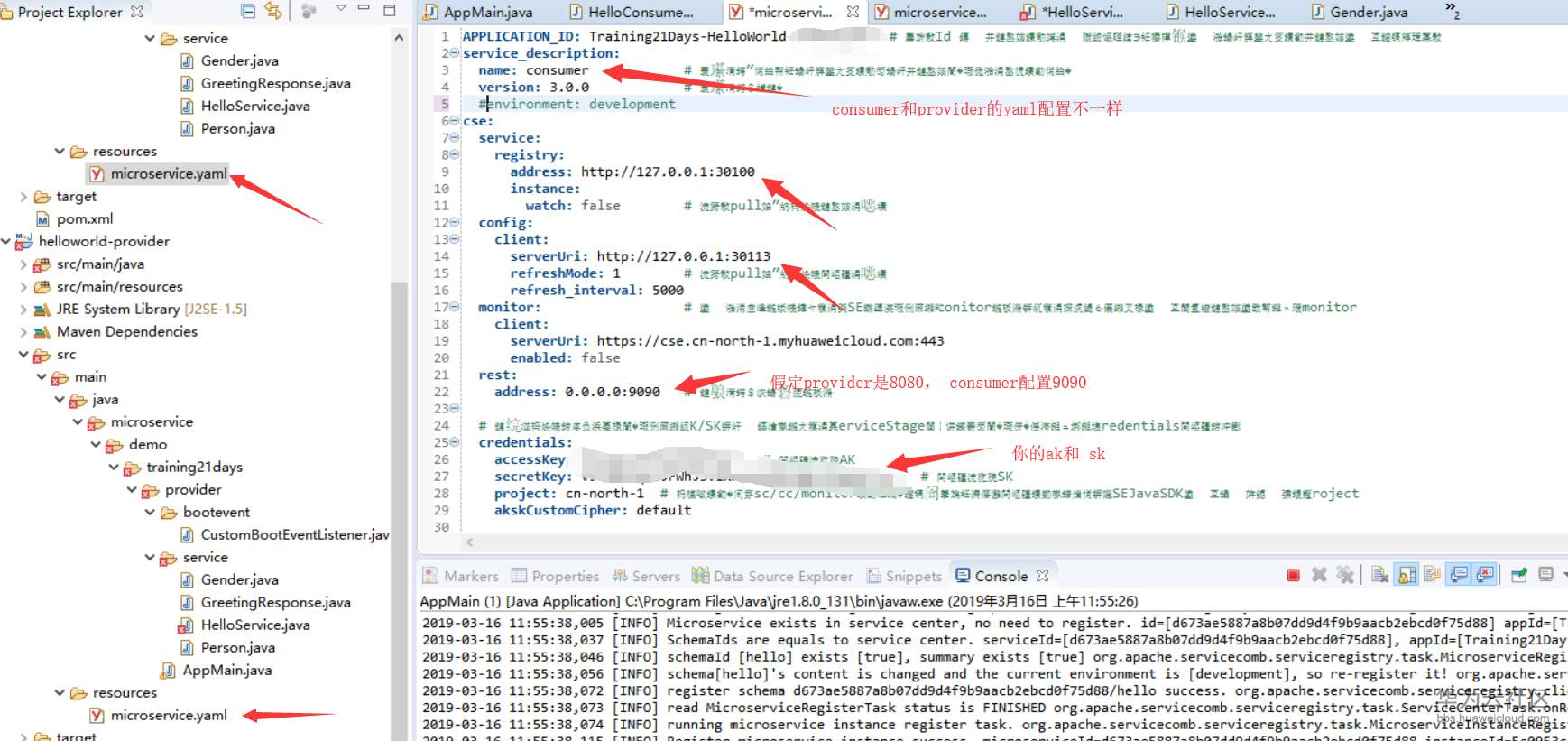Fold the monitor block in the editor
1568x741 pixels.
pyautogui.click(x=454, y=307)
